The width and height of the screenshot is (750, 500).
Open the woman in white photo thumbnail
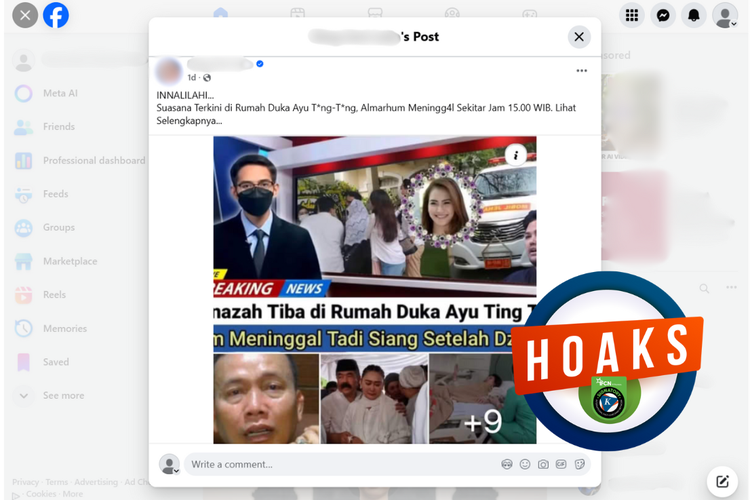pyautogui.click(x=374, y=398)
